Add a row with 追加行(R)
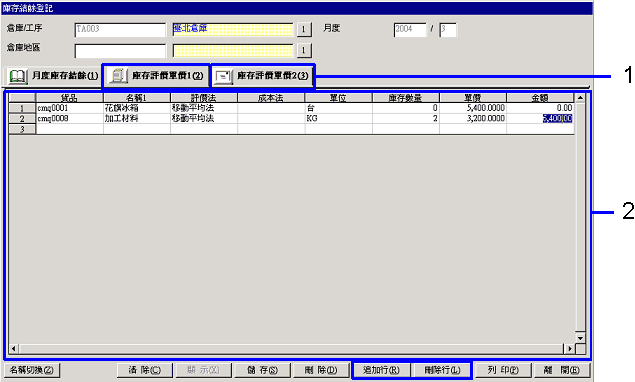 tap(381, 370)
